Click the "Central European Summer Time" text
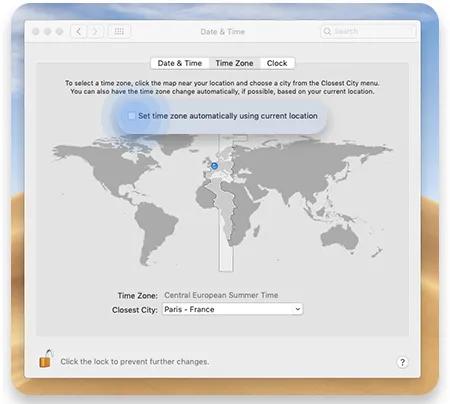Viewport: 450px width, 404px height. [221, 295]
